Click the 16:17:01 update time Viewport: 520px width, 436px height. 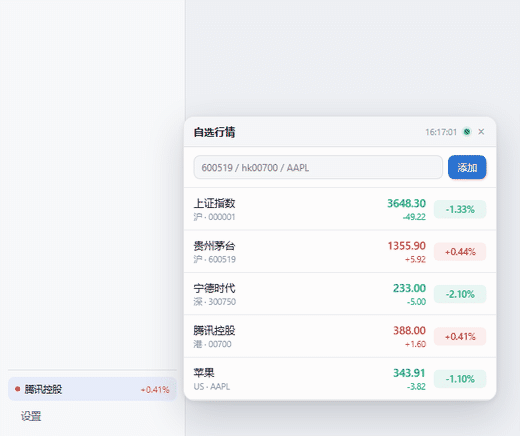click(441, 132)
